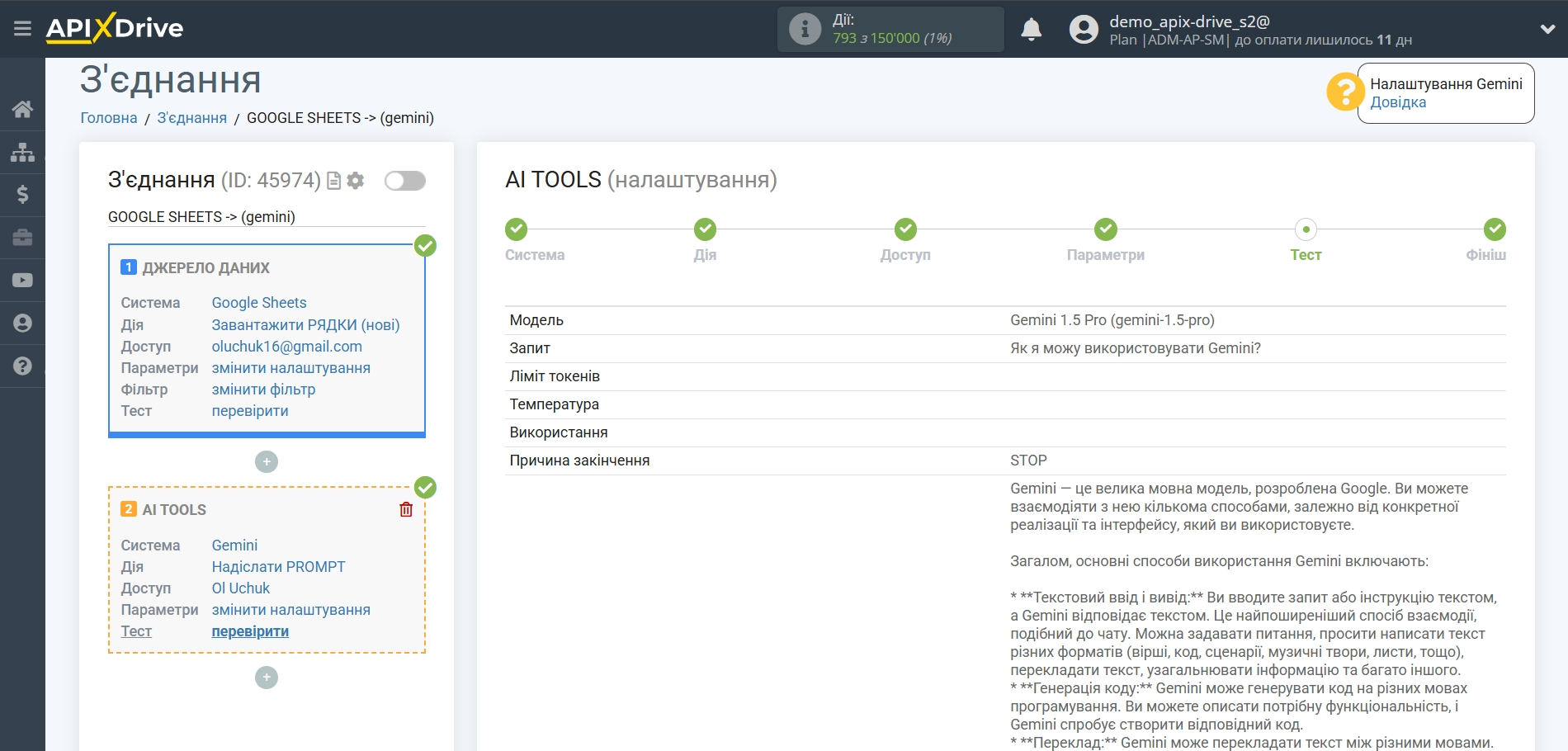Click the Gemini 1.5 Pro model value
Image resolution: width=1568 pixels, height=751 pixels.
point(1112,320)
